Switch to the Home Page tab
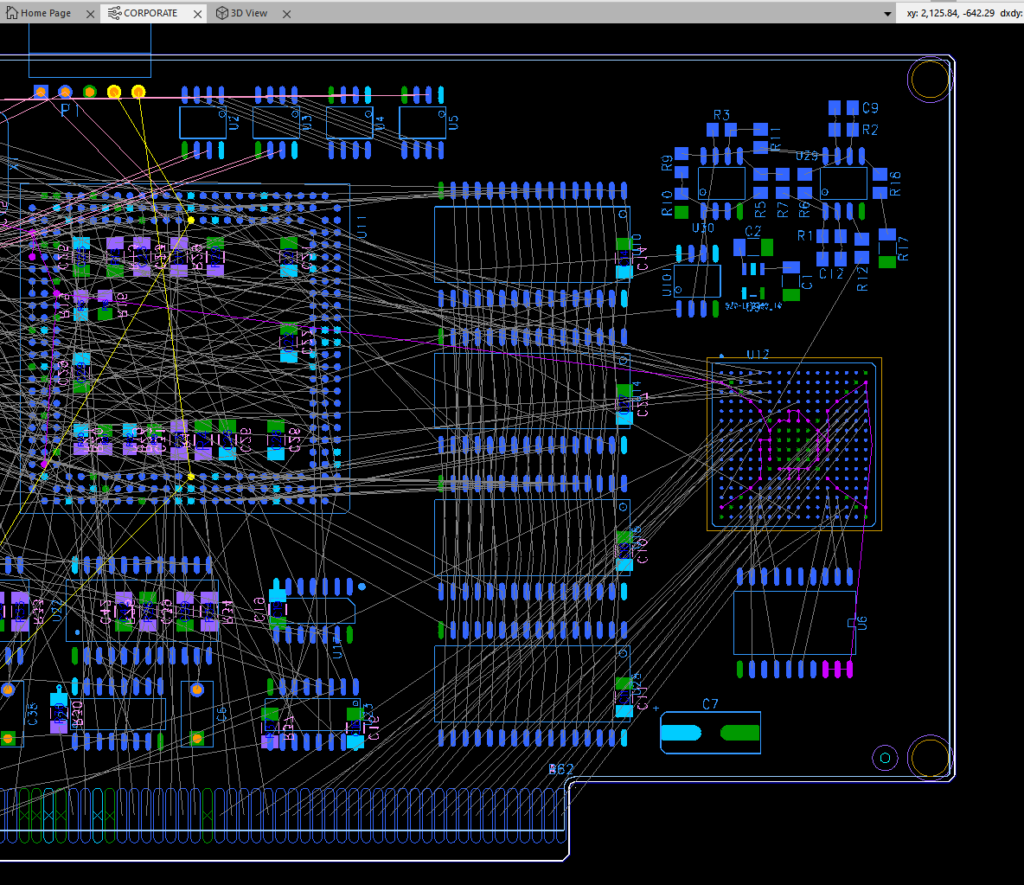The height and width of the screenshot is (885, 1024). tap(45, 13)
